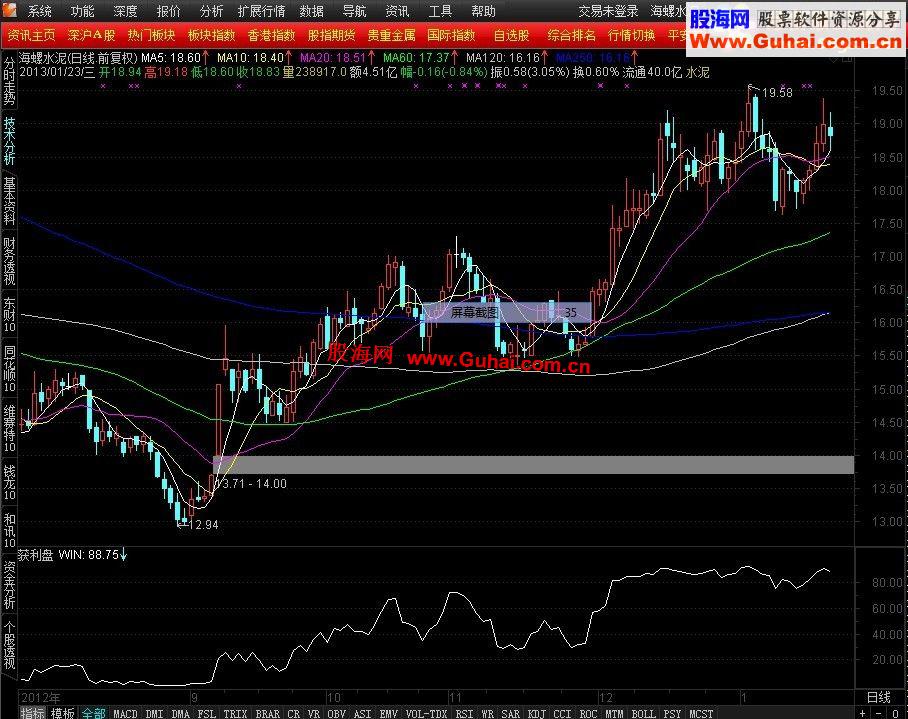This screenshot has width=908, height=719.
Task: Switch indicator to FSL
Action: coord(207,714)
